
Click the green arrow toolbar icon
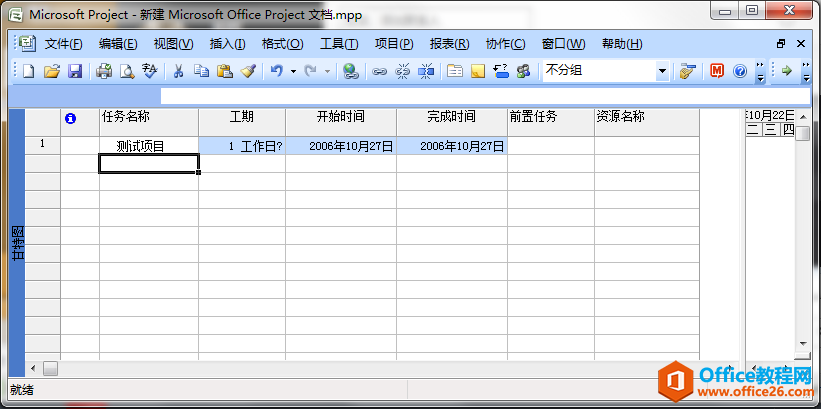point(786,71)
